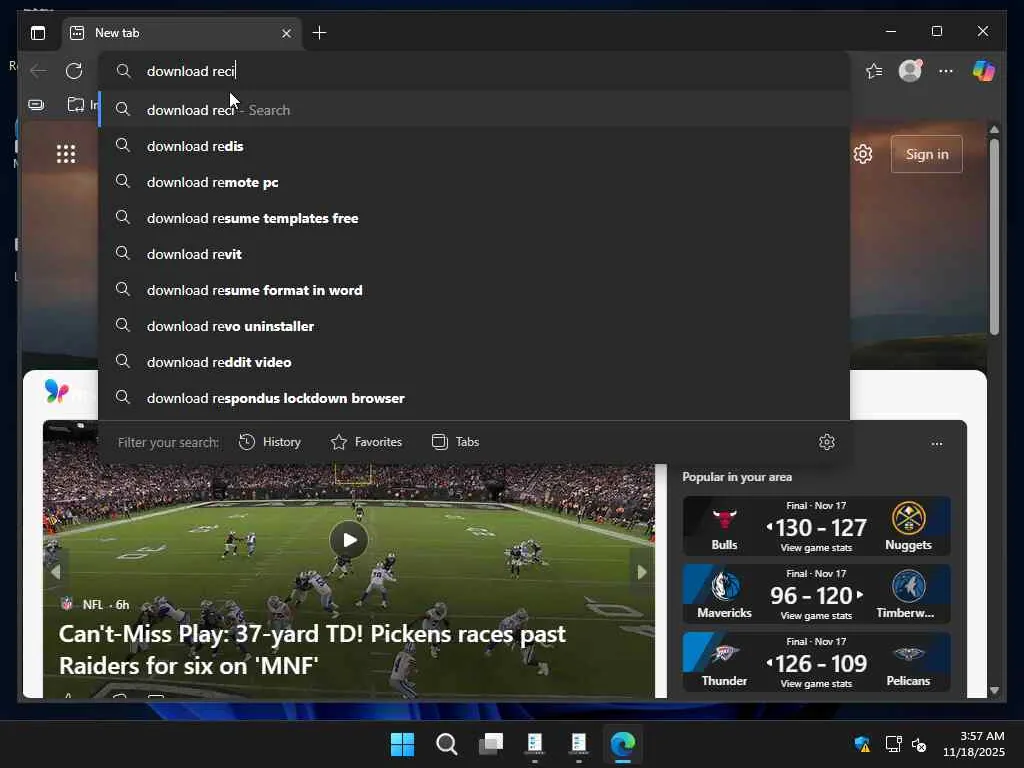Open the network display tray icon

point(893,744)
